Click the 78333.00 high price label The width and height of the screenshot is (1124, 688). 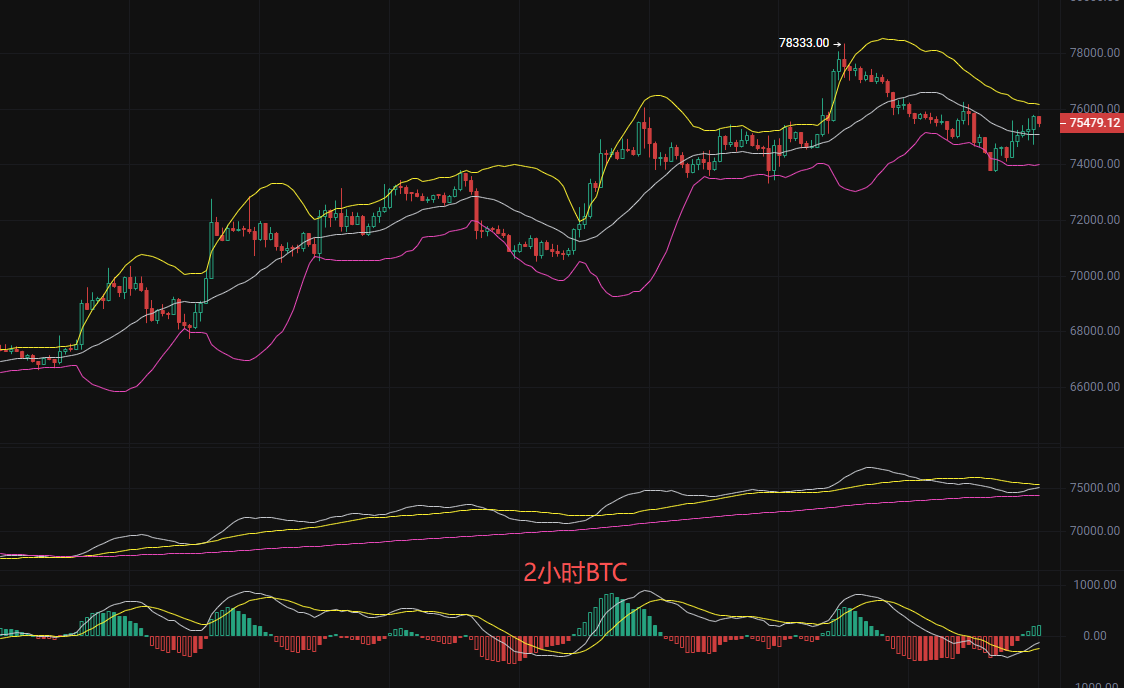[804, 43]
